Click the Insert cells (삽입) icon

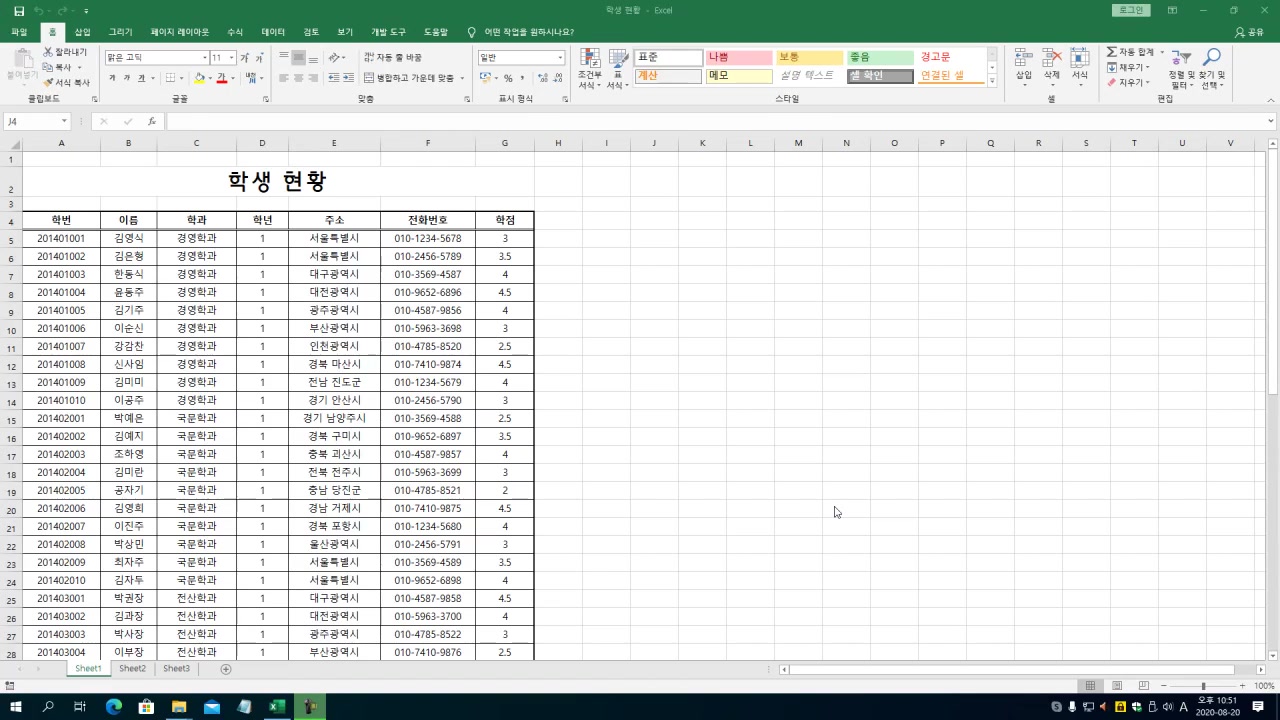point(1023,60)
